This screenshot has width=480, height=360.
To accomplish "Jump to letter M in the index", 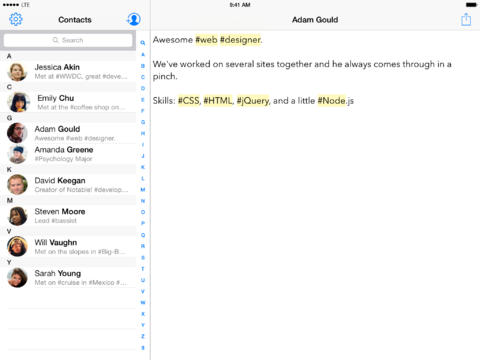I will click(x=143, y=189).
